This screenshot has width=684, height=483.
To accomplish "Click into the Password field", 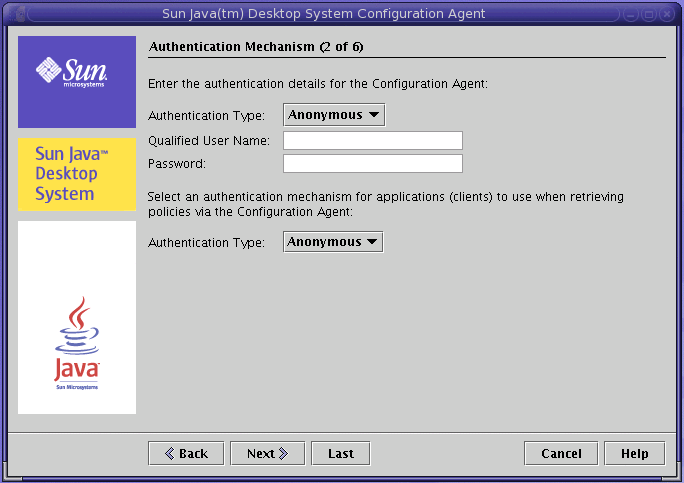I will coord(373,164).
